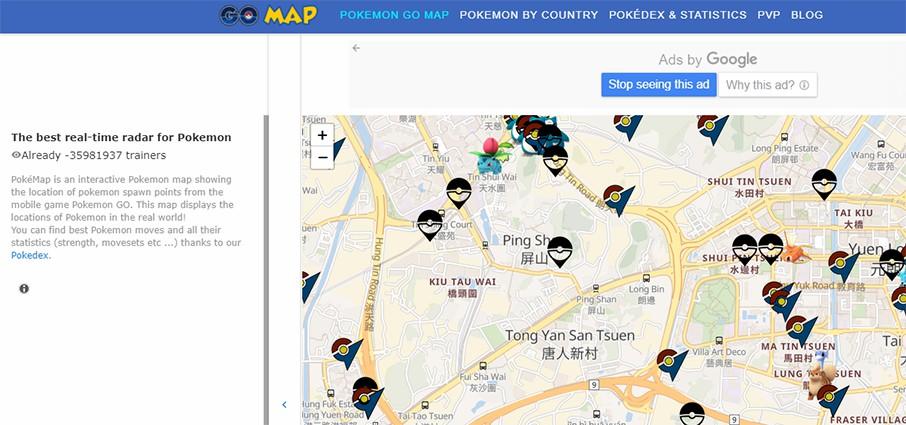Go to Pokédex & Statistics
906x425 pixels.
click(x=677, y=15)
